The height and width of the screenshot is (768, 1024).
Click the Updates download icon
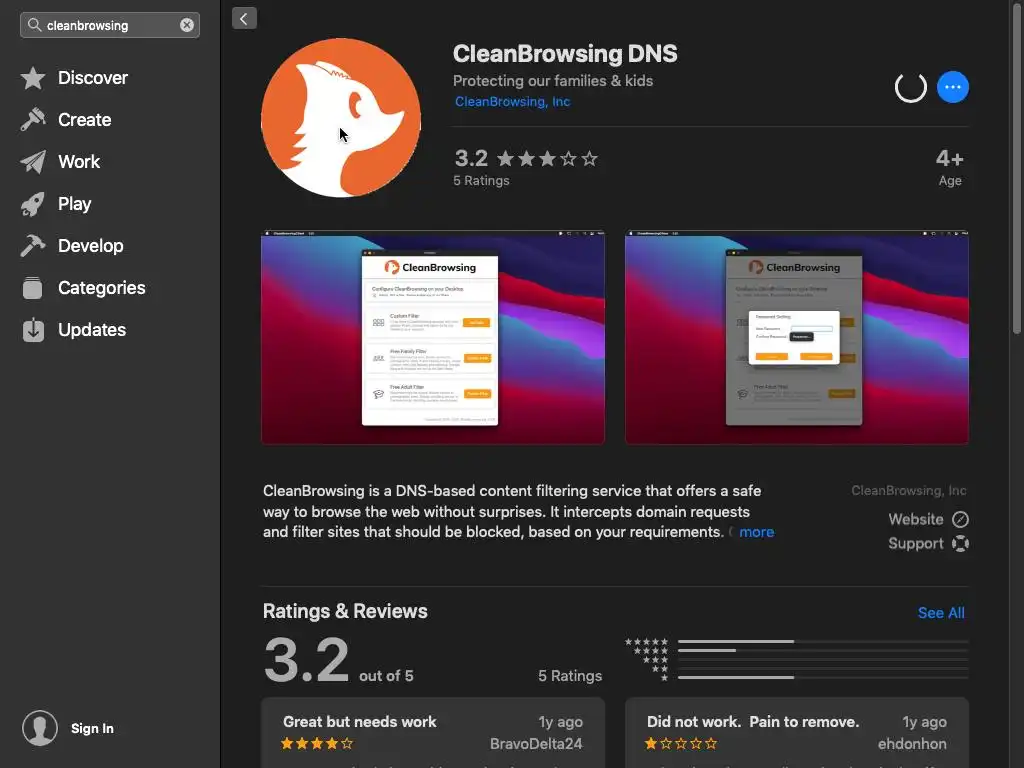(33, 330)
